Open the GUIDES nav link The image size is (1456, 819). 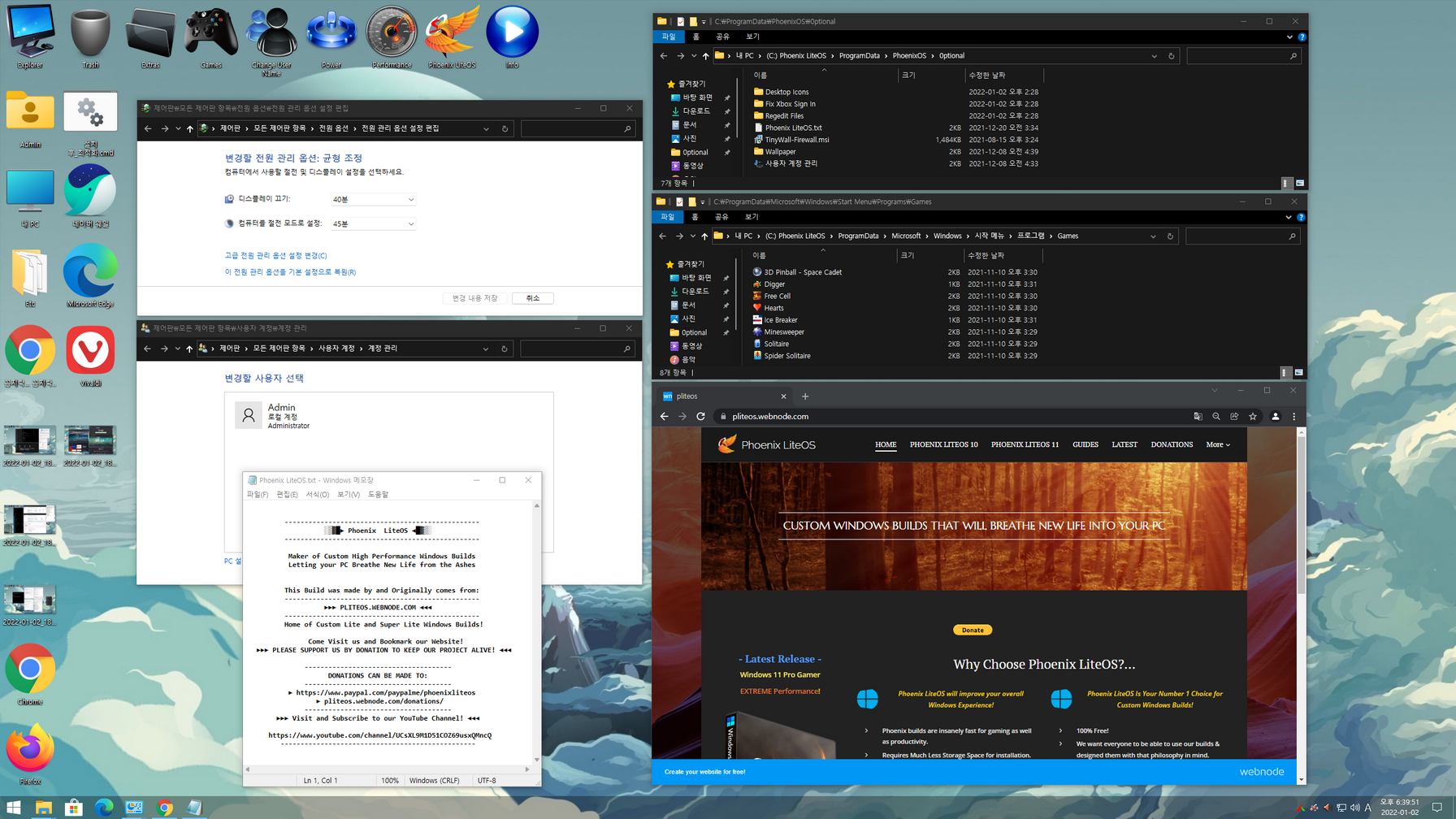point(1085,444)
